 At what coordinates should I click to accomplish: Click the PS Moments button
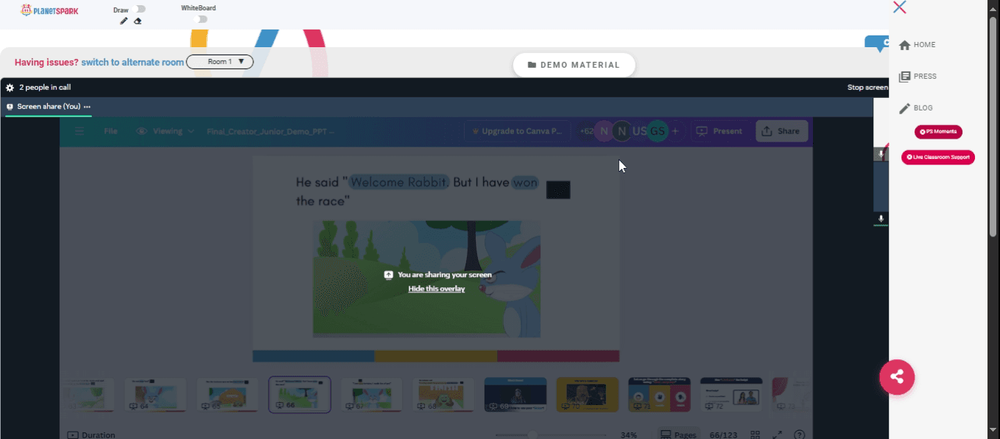[938, 131]
